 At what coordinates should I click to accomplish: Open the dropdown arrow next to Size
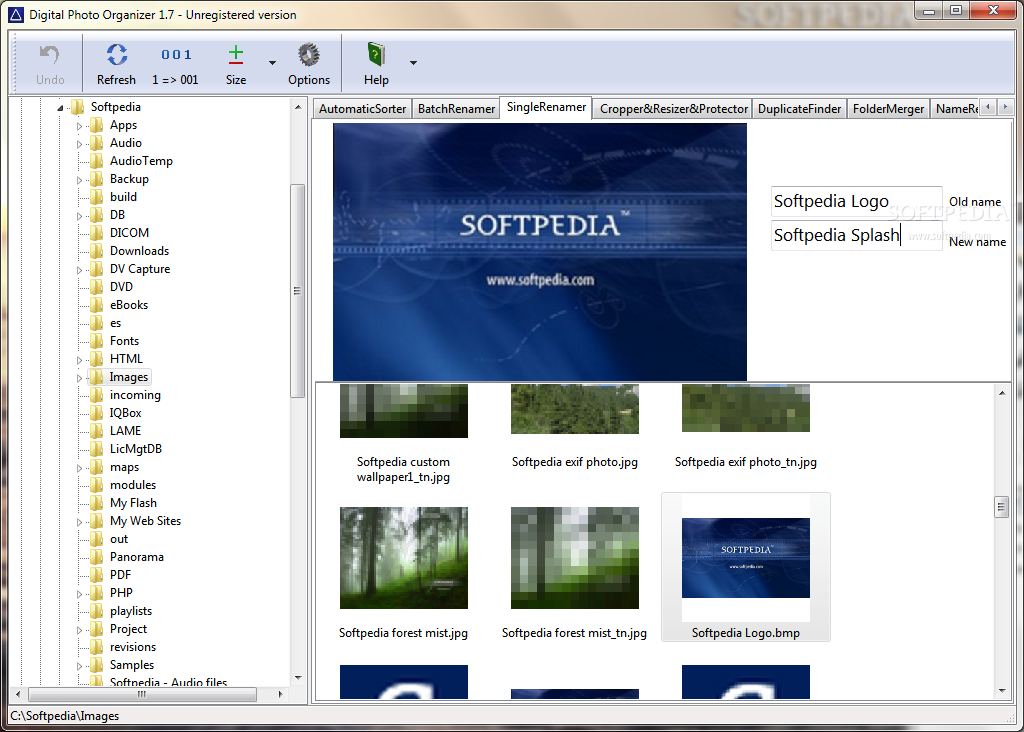coord(272,63)
